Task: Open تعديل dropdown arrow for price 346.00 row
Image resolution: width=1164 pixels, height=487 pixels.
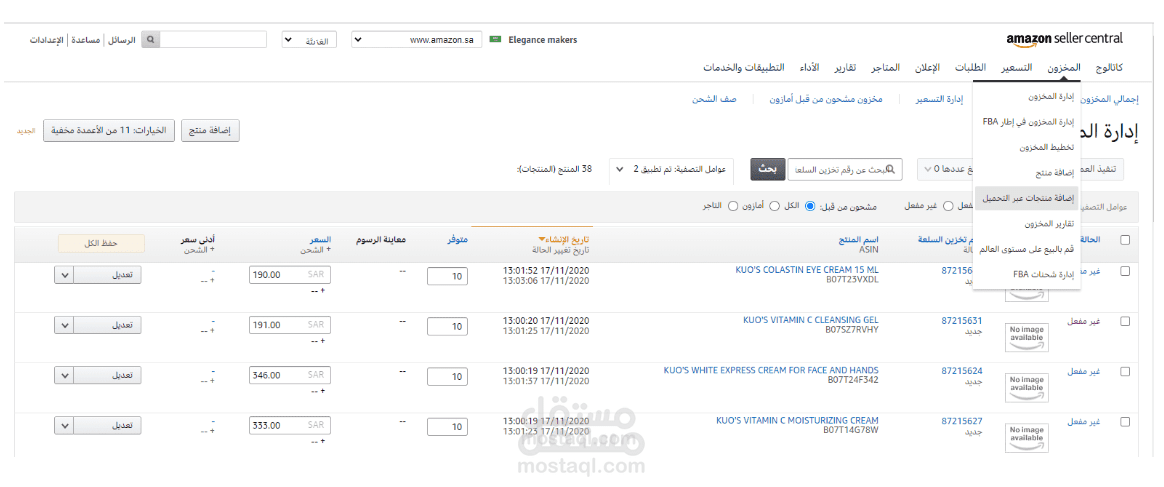Action: [x=65, y=375]
